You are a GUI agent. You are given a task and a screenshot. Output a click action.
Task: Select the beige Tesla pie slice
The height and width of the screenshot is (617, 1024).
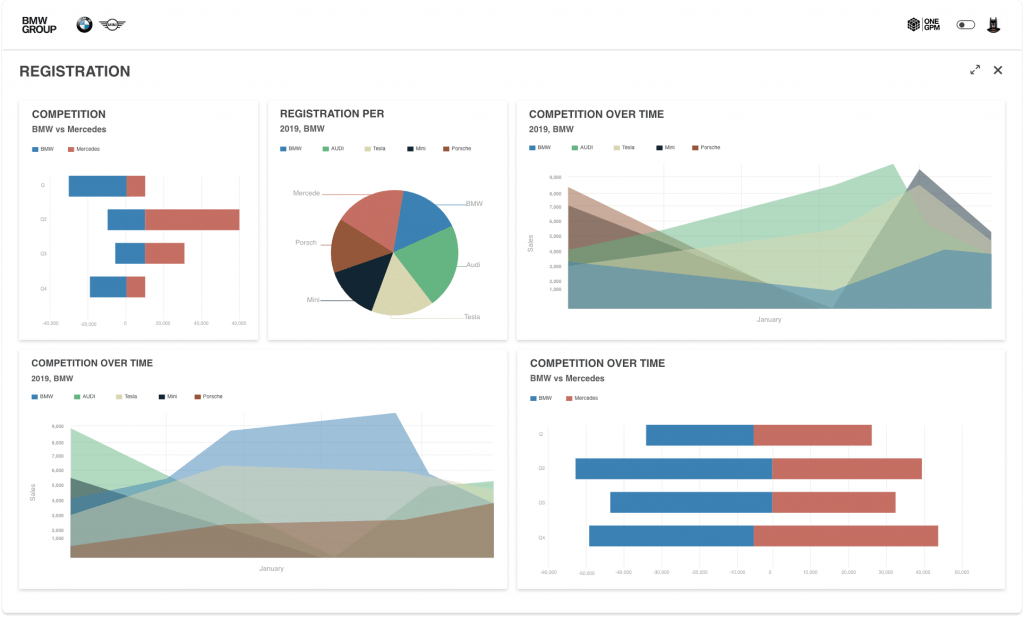click(x=402, y=291)
